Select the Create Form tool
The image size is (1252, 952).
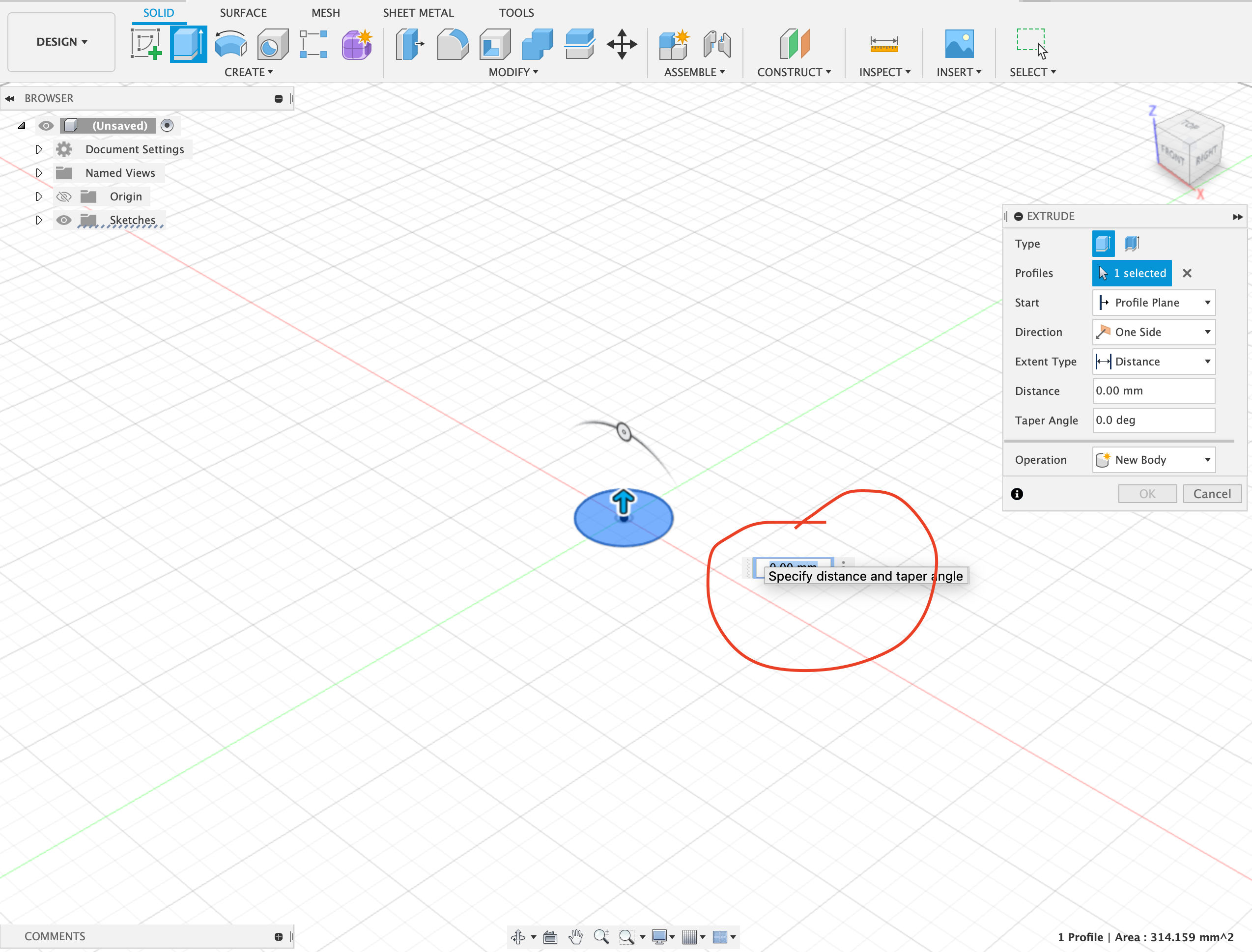(357, 44)
